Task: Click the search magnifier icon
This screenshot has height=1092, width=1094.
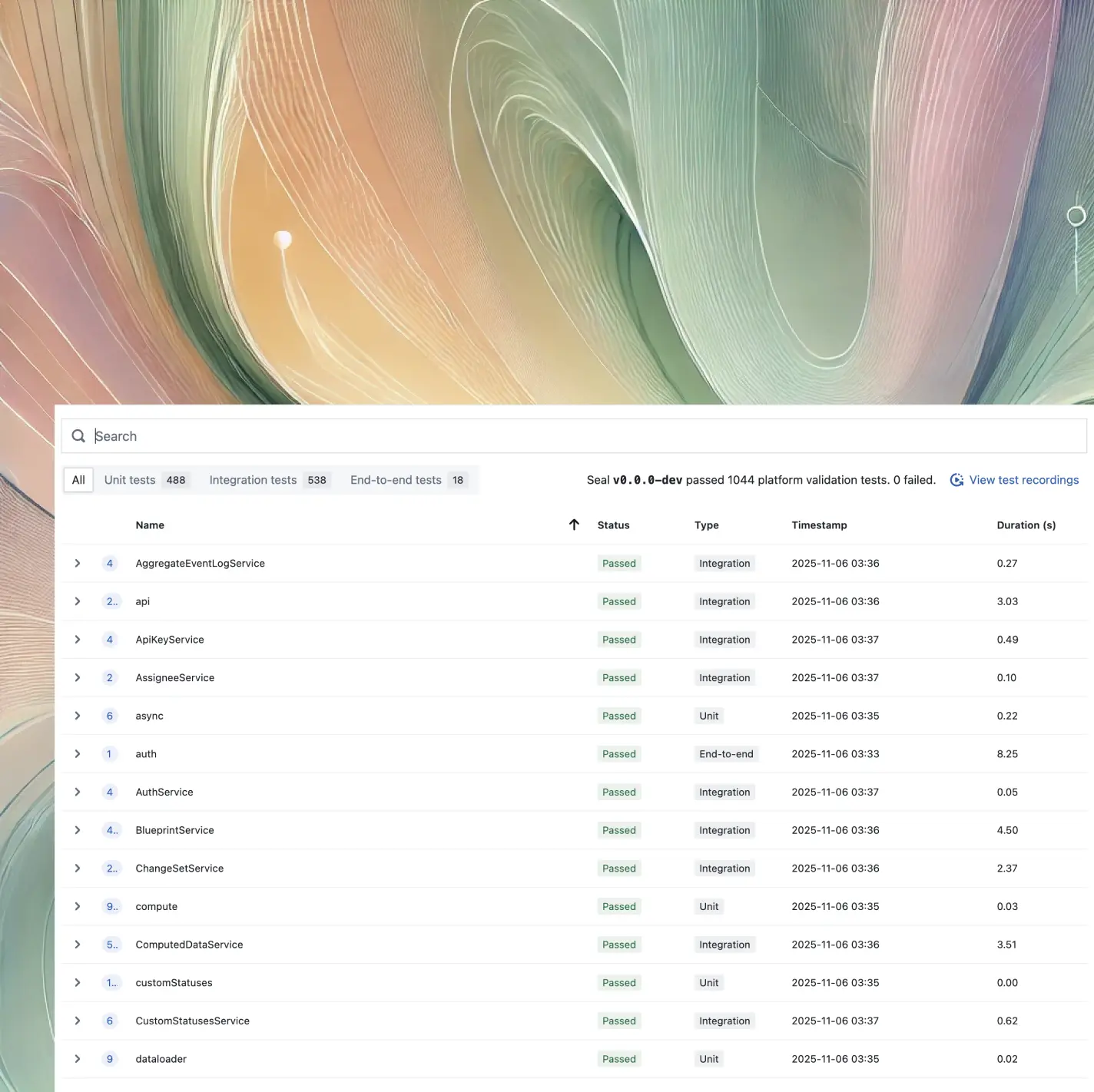Action: (x=78, y=436)
